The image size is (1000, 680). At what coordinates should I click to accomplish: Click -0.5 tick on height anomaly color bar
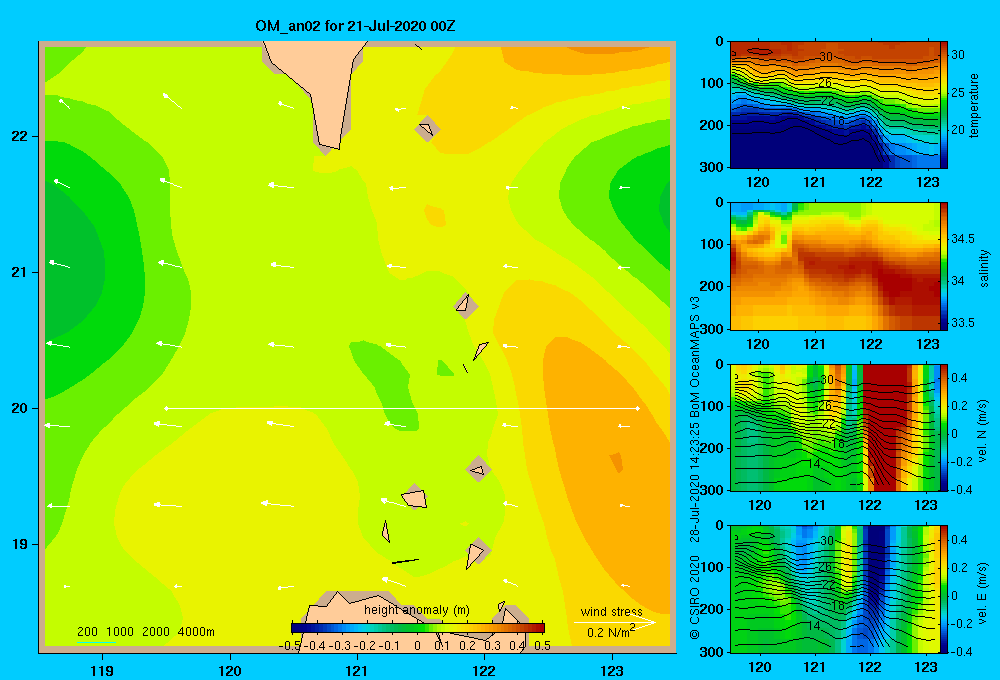pyautogui.click(x=290, y=646)
